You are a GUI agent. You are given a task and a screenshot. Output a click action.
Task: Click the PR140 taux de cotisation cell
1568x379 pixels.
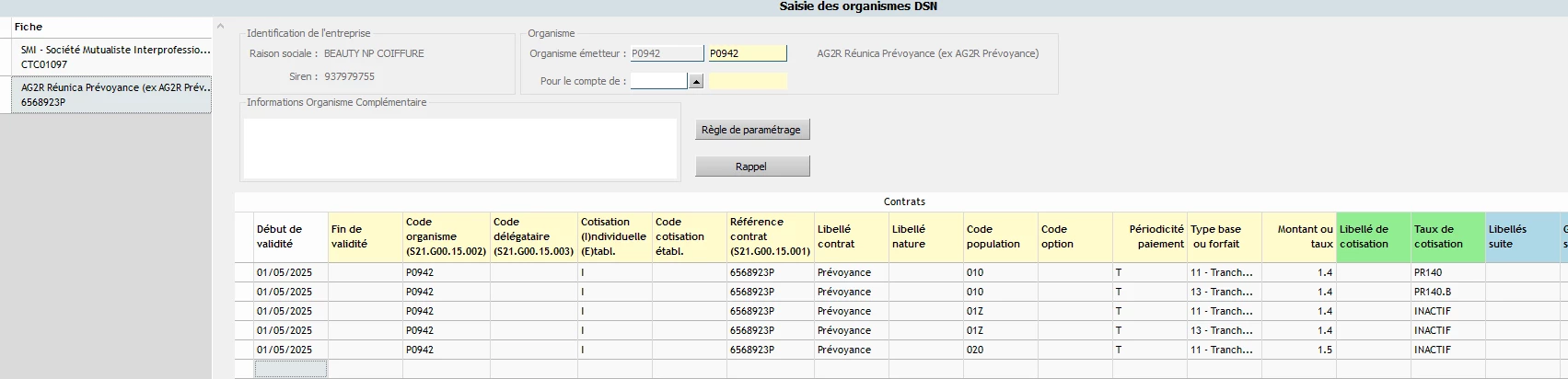[1446, 272]
